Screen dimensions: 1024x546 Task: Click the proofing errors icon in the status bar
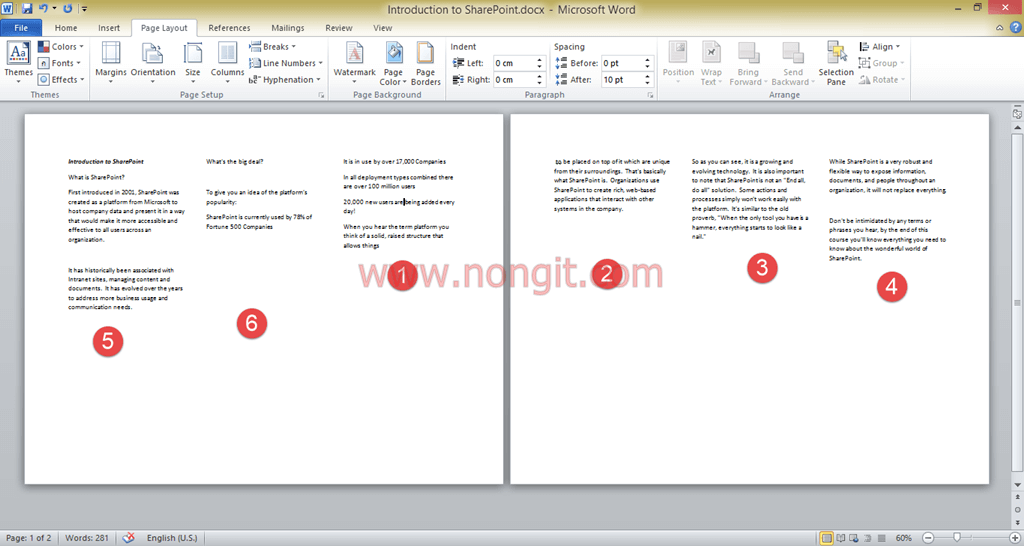point(129,538)
